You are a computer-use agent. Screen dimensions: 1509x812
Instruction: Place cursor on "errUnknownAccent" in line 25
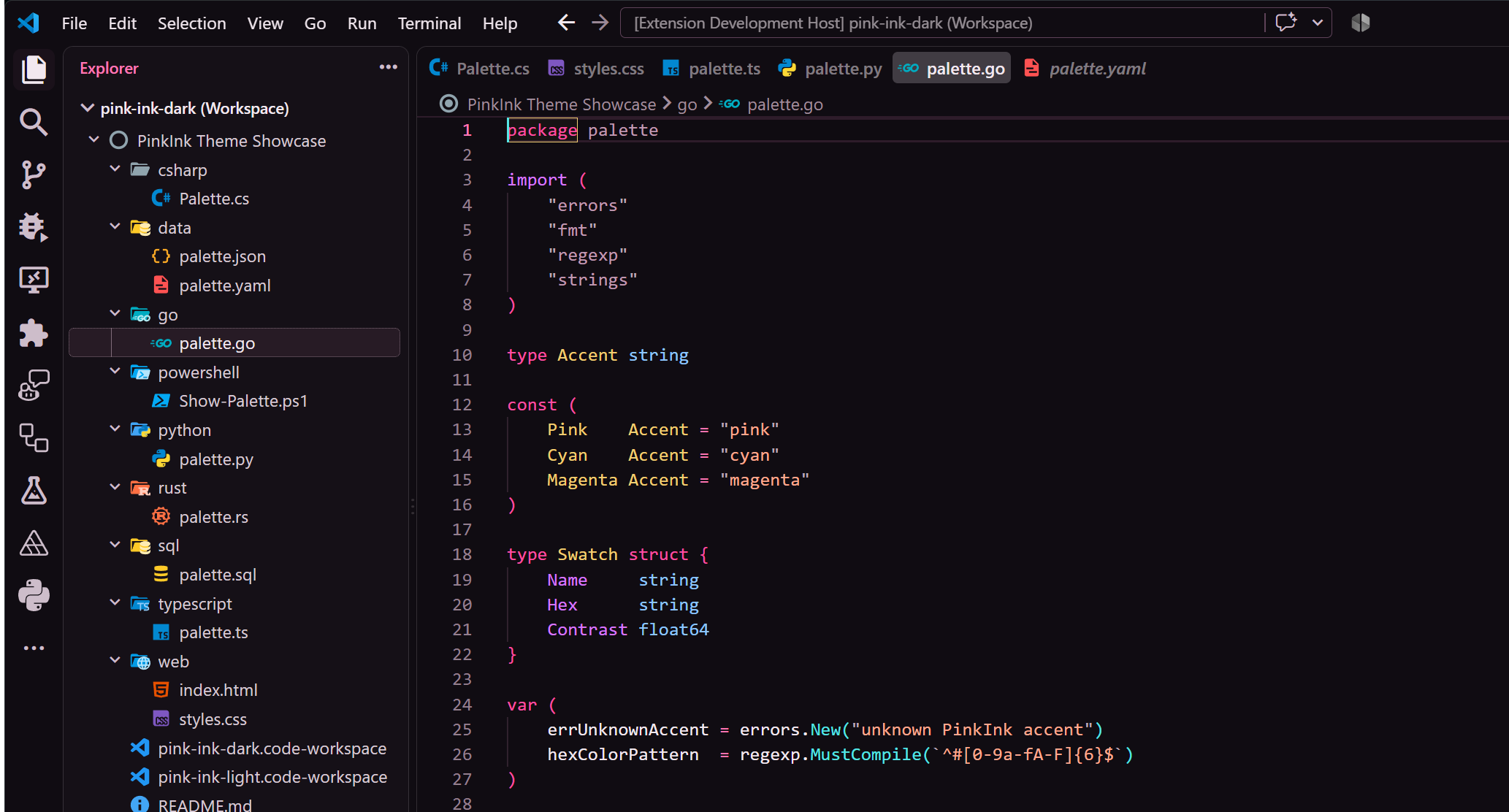coord(627,729)
